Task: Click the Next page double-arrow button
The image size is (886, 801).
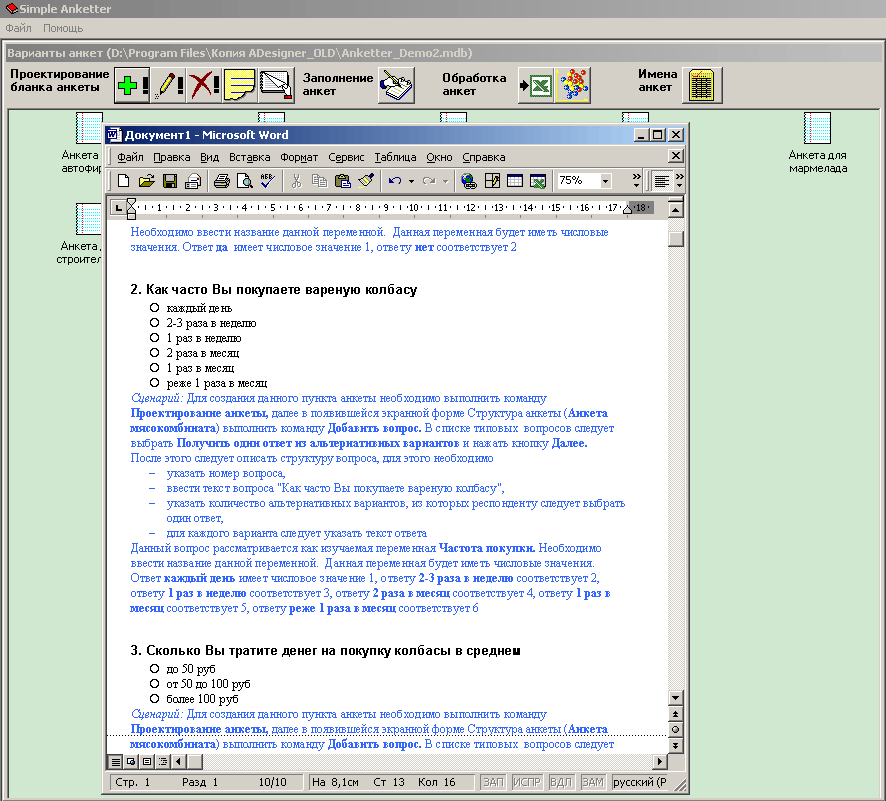Action: (x=675, y=746)
